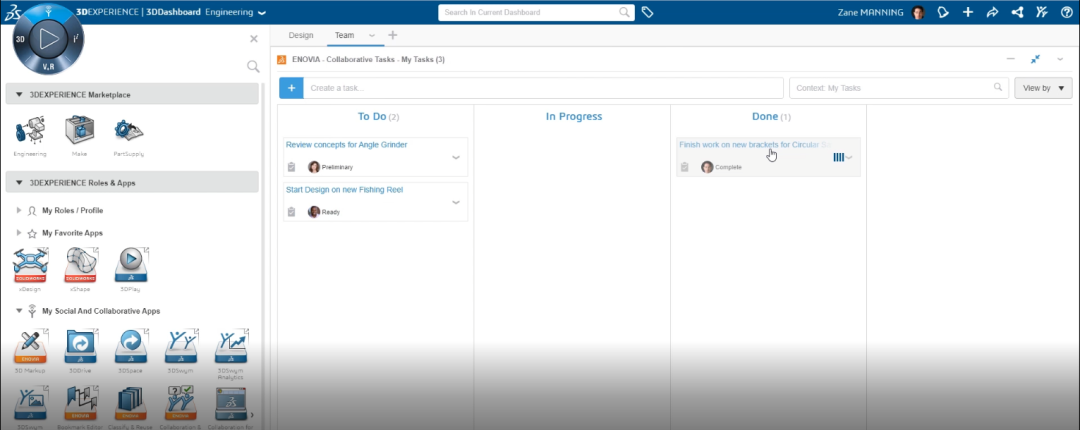The image size is (1080, 430).
Task: Click clipboard icon on Fishing Reel task
Action: pos(291,212)
